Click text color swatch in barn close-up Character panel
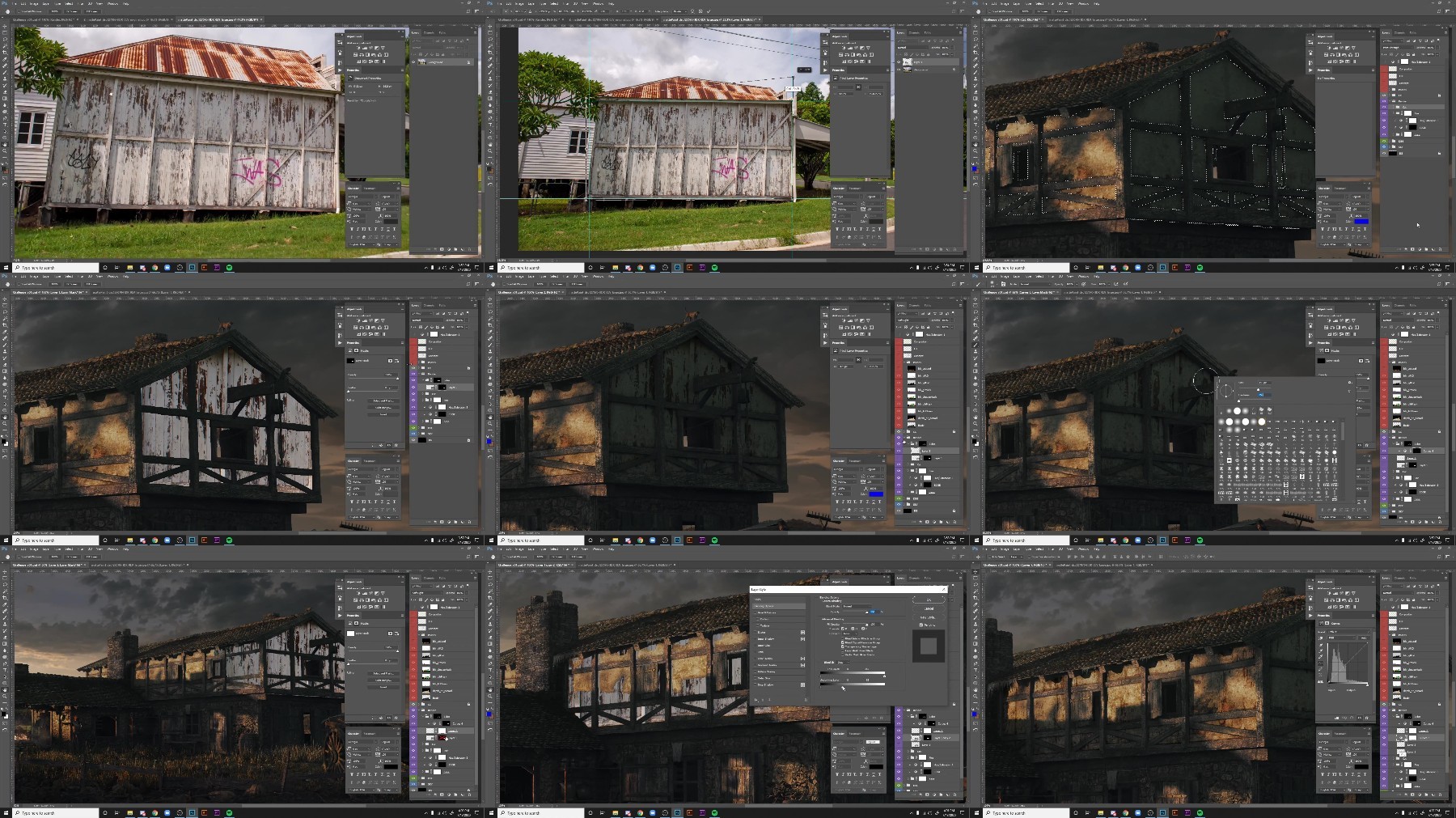The height and width of the screenshot is (818, 1456). click(391, 222)
